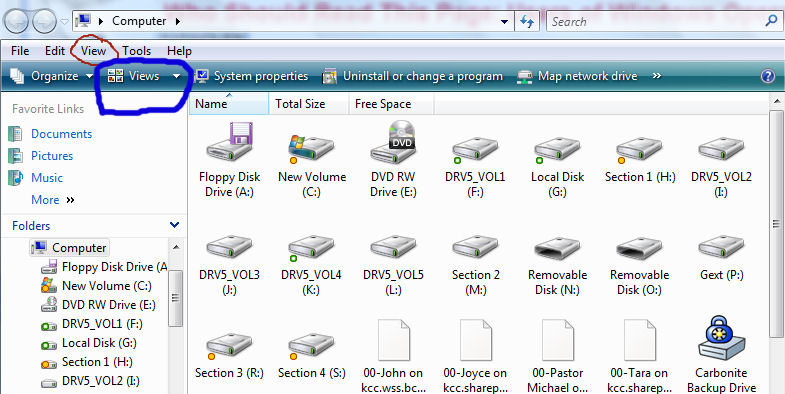This screenshot has width=785, height=394.
Task: Select Local Disk (G:) drive icon
Action: (x=557, y=149)
